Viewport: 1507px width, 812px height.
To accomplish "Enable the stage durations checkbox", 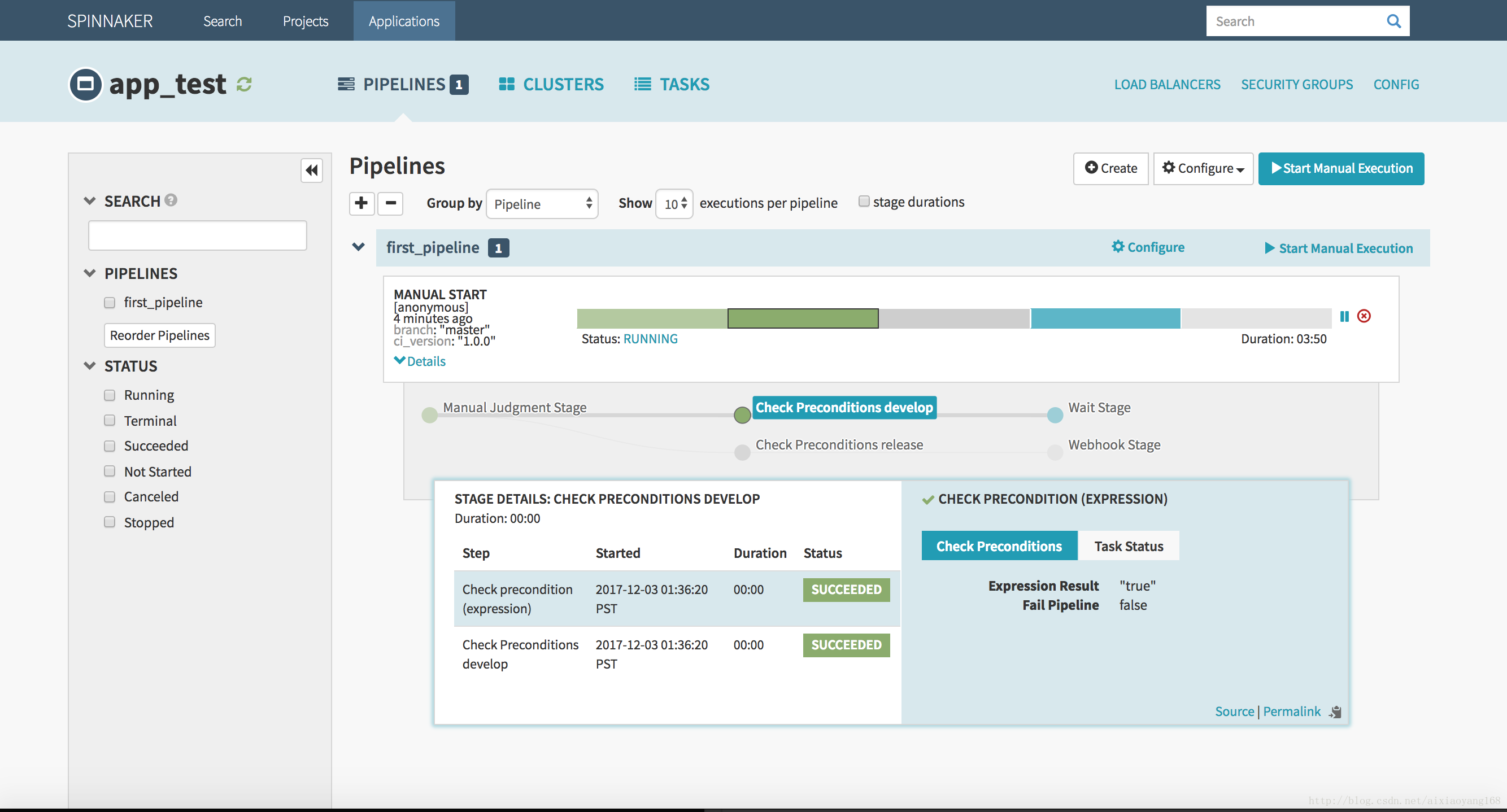I will (x=862, y=202).
